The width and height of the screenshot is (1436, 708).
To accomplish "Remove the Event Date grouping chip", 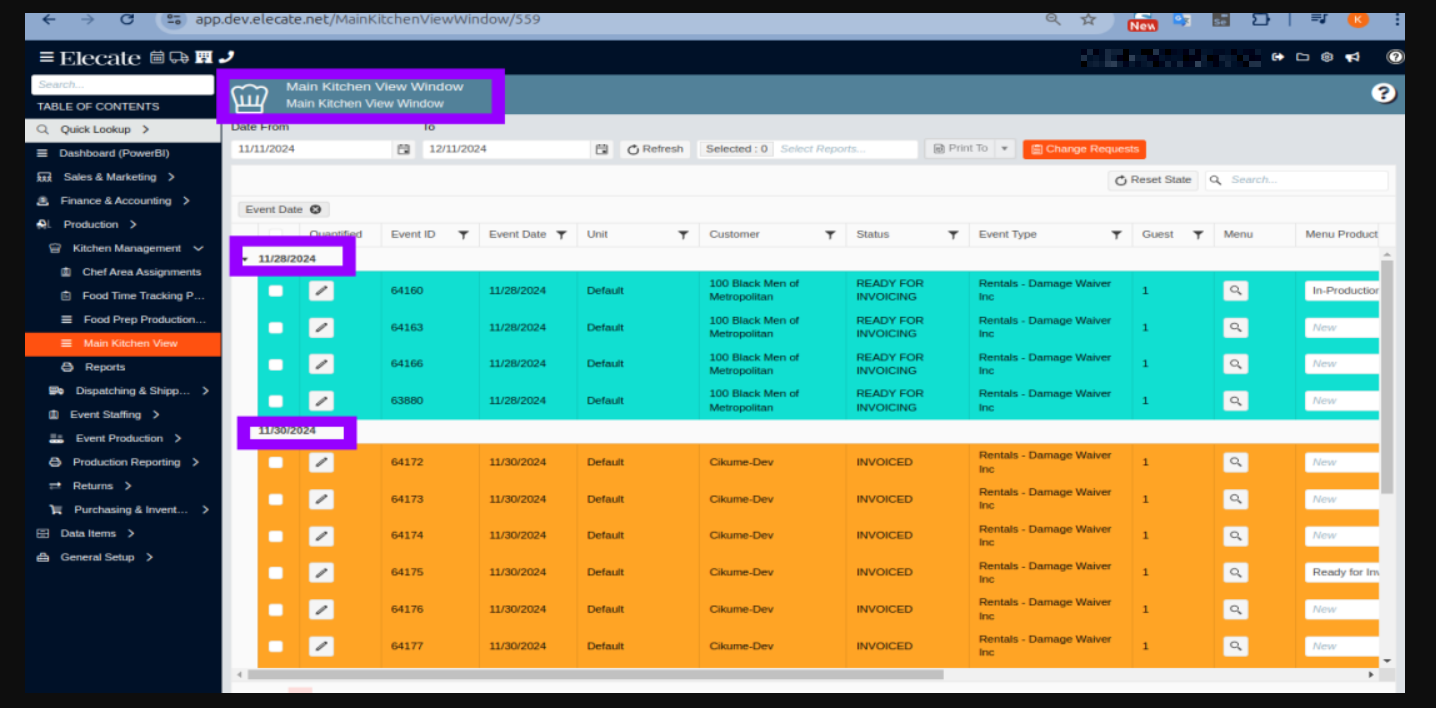I will point(315,210).
